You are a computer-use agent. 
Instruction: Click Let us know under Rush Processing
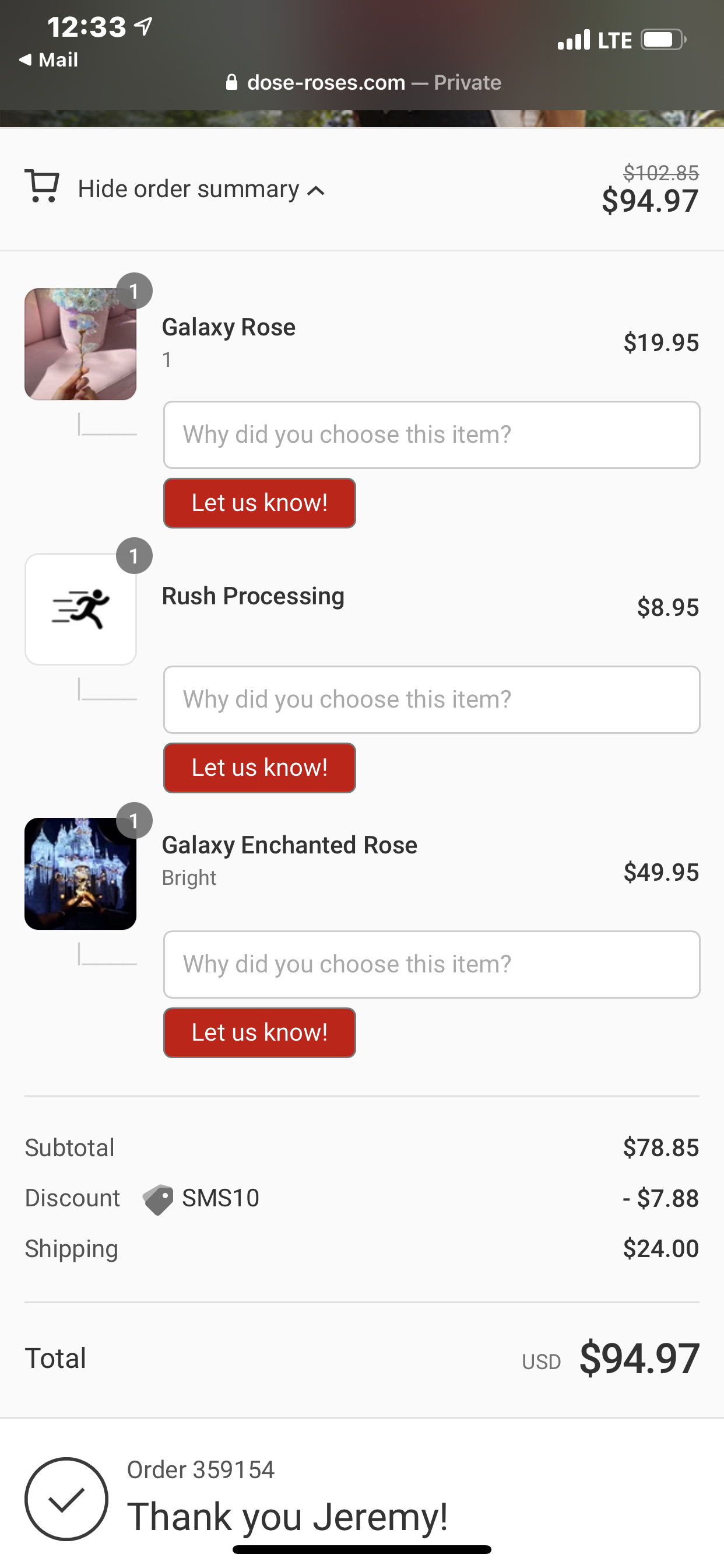[259, 768]
